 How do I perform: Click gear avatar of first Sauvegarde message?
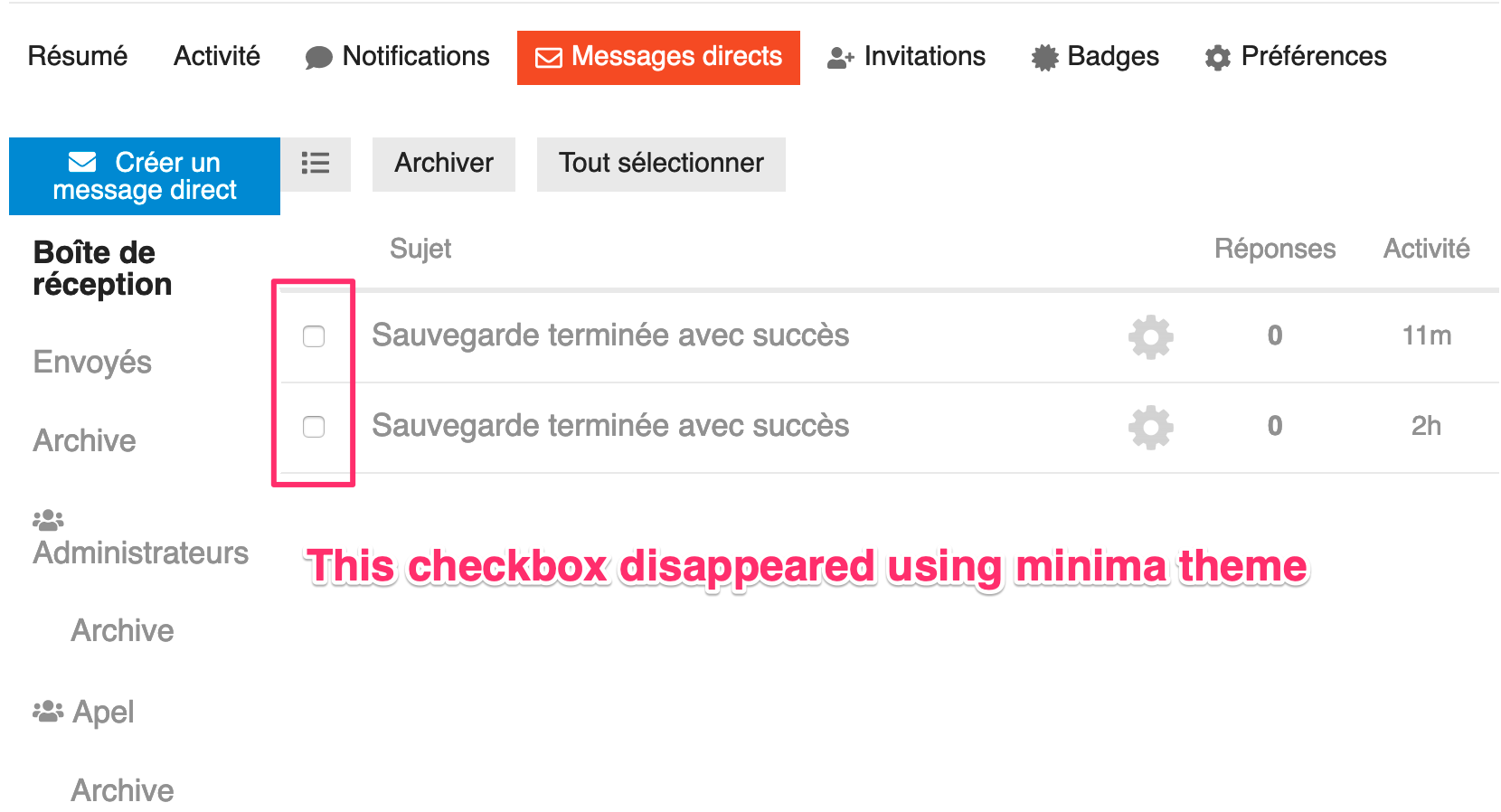(x=1150, y=336)
